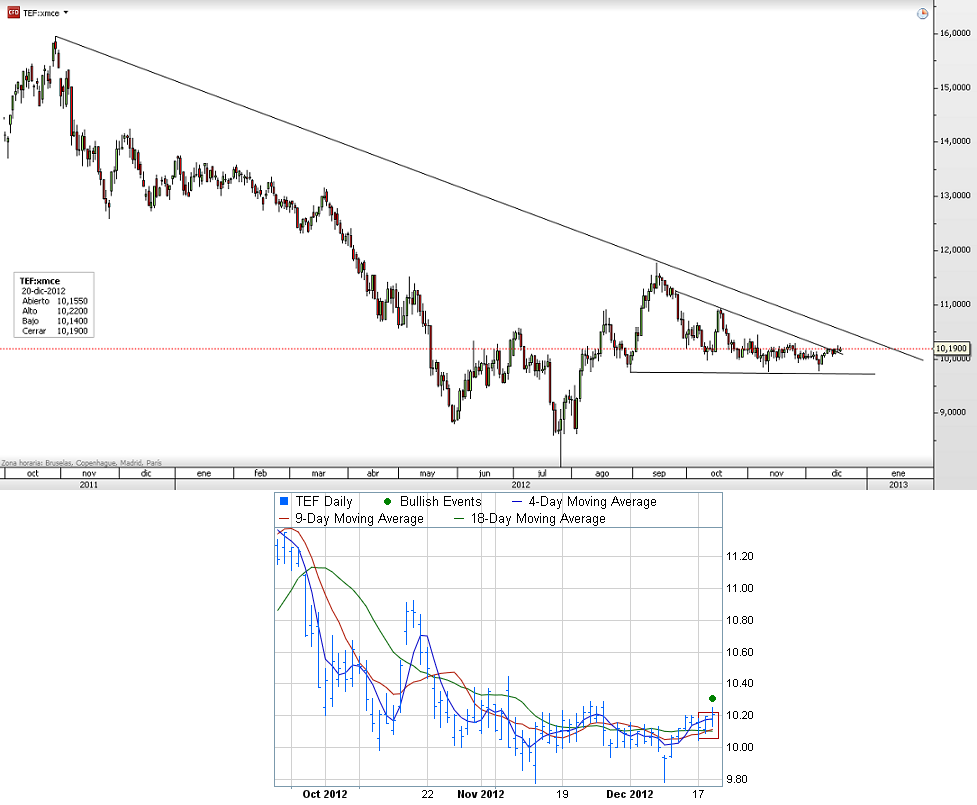Click the green Bullish Events legend dot
The width and height of the screenshot is (977, 805).
click(x=388, y=502)
